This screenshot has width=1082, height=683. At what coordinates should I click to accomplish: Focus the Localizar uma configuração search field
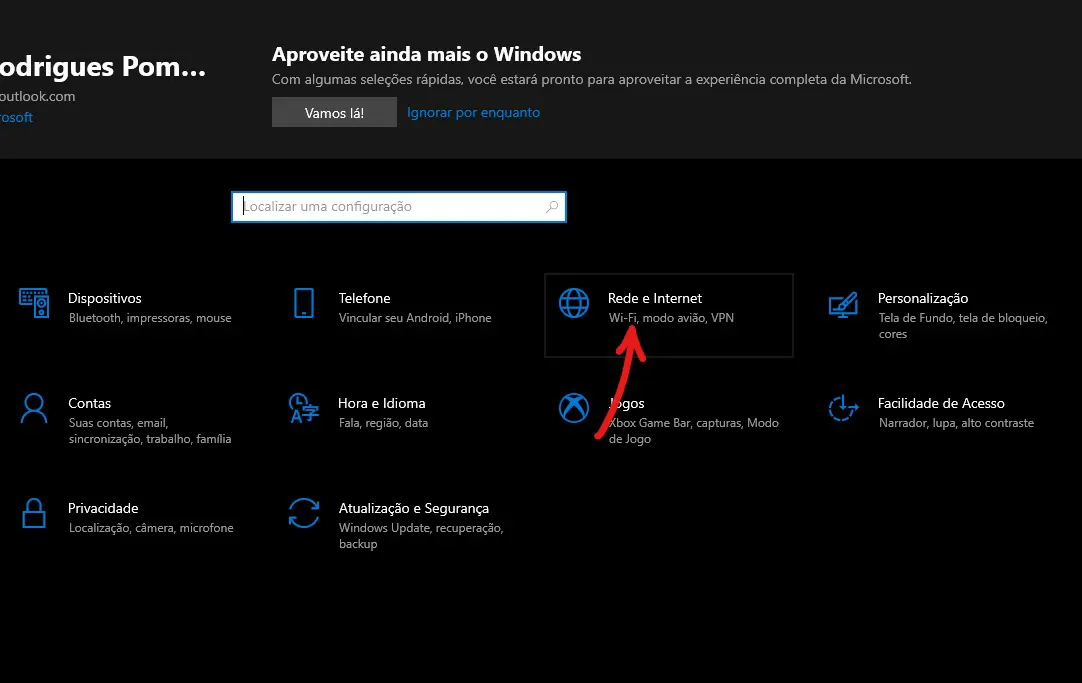pos(399,207)
